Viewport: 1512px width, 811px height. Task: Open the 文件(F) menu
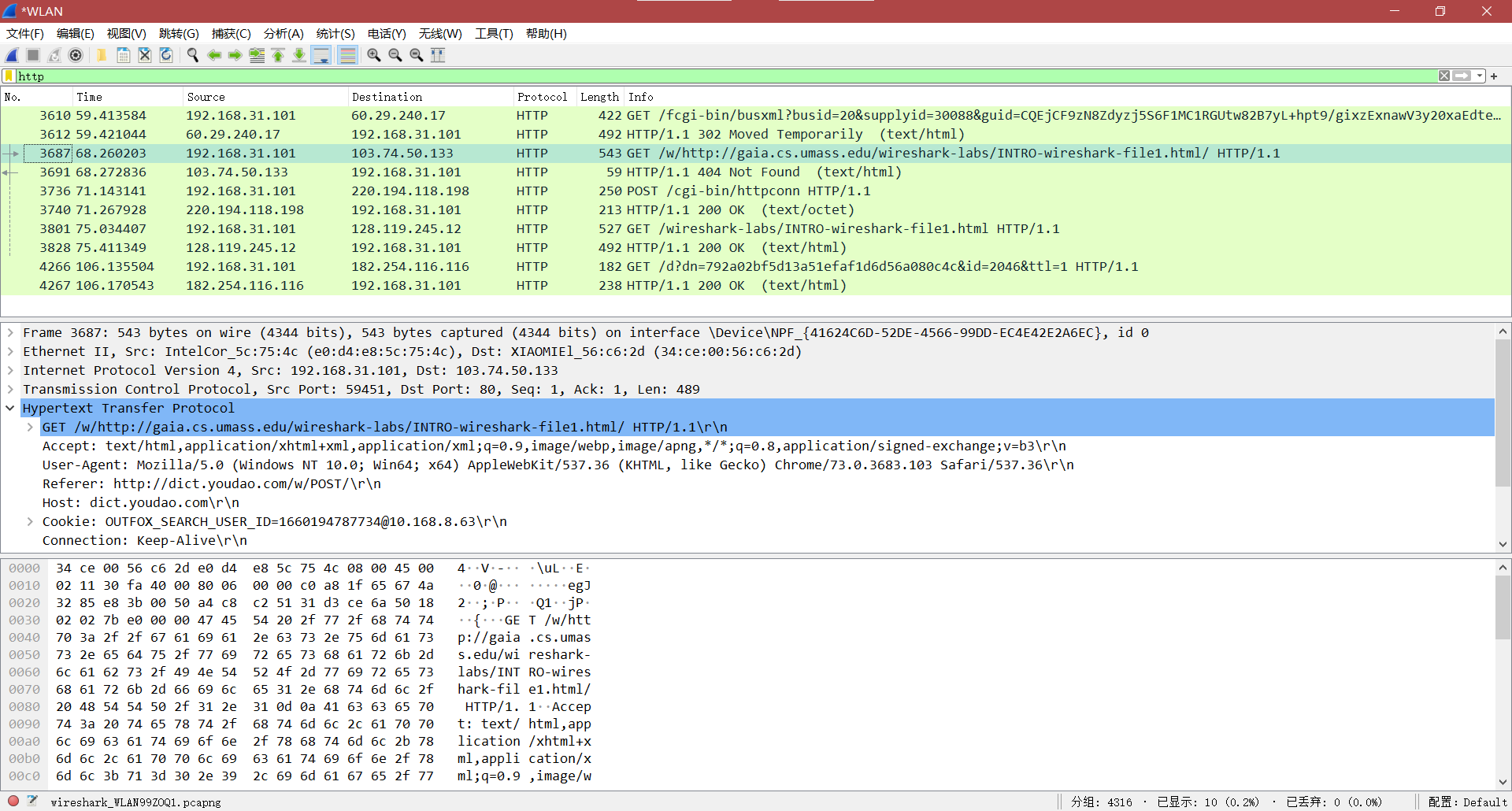pyautogui.click(x=25, y=34)
